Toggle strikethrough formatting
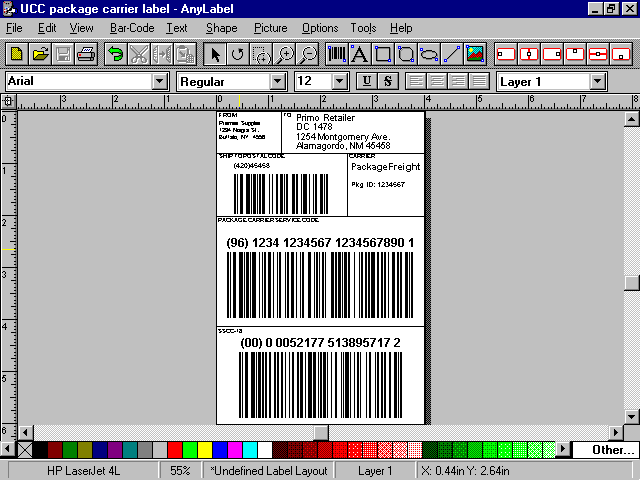The image size is (640, 480). [x=388, y=81]
